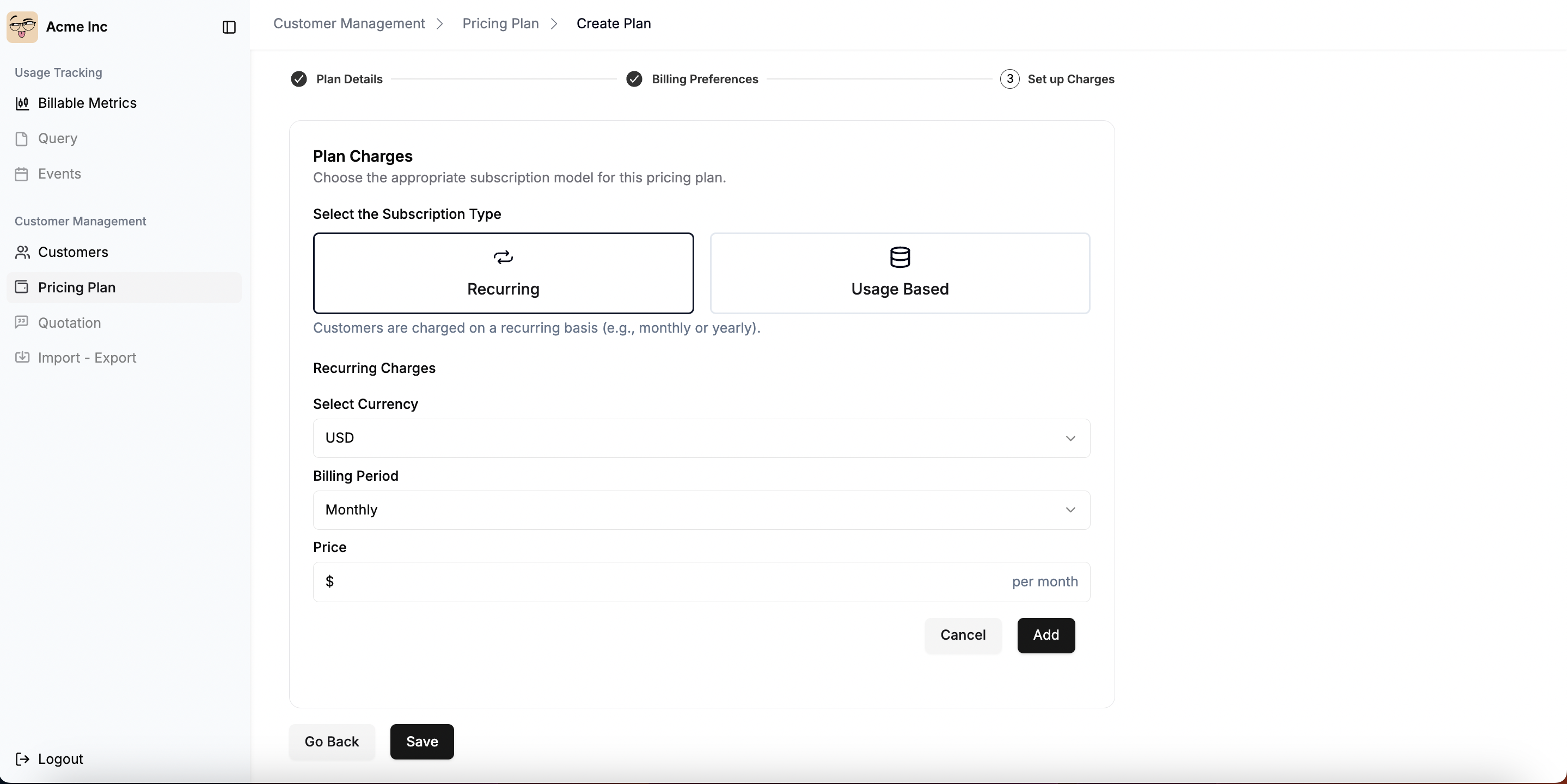Image resolution: width=1567 pixels, height=784 pixels.
Task: Click the Query document icon
Action: [x=22, y=139]
